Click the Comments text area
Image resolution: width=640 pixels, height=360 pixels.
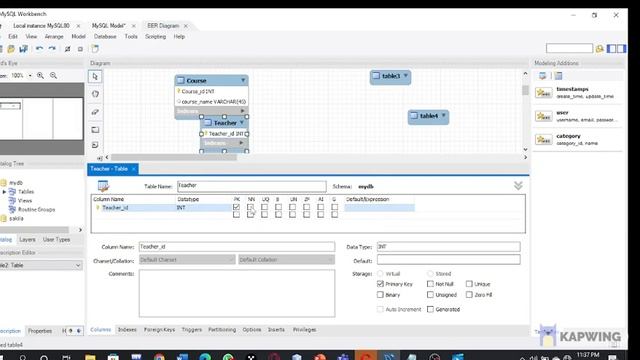[x=237, y=293]
